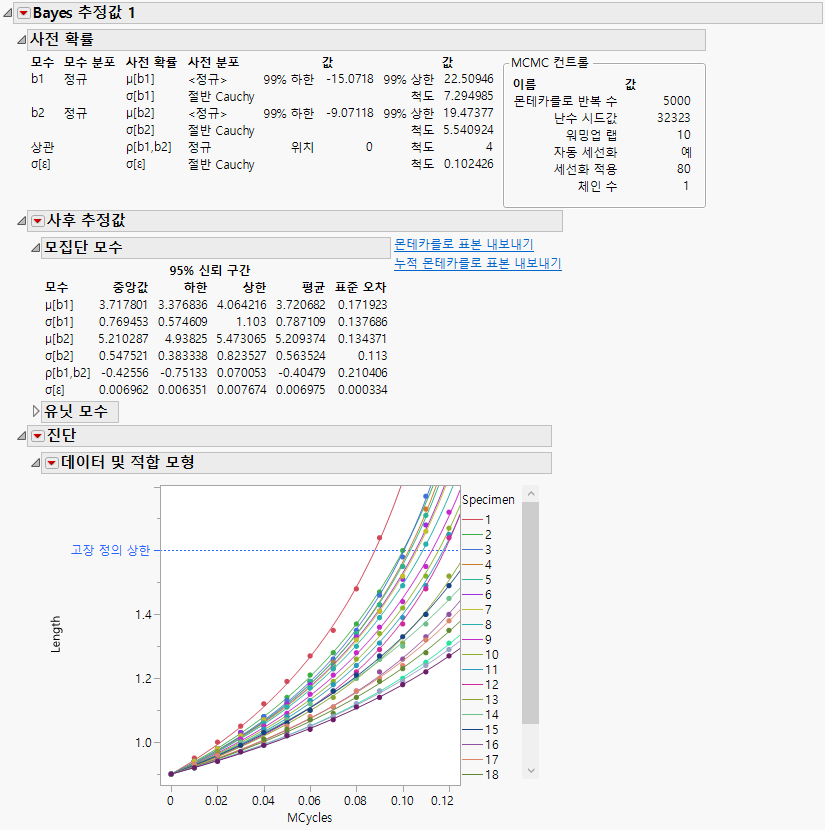Collapse the 사전 확률 section disclosure triangle
This screenshot has height=830, width=825.
click(22, 37)
